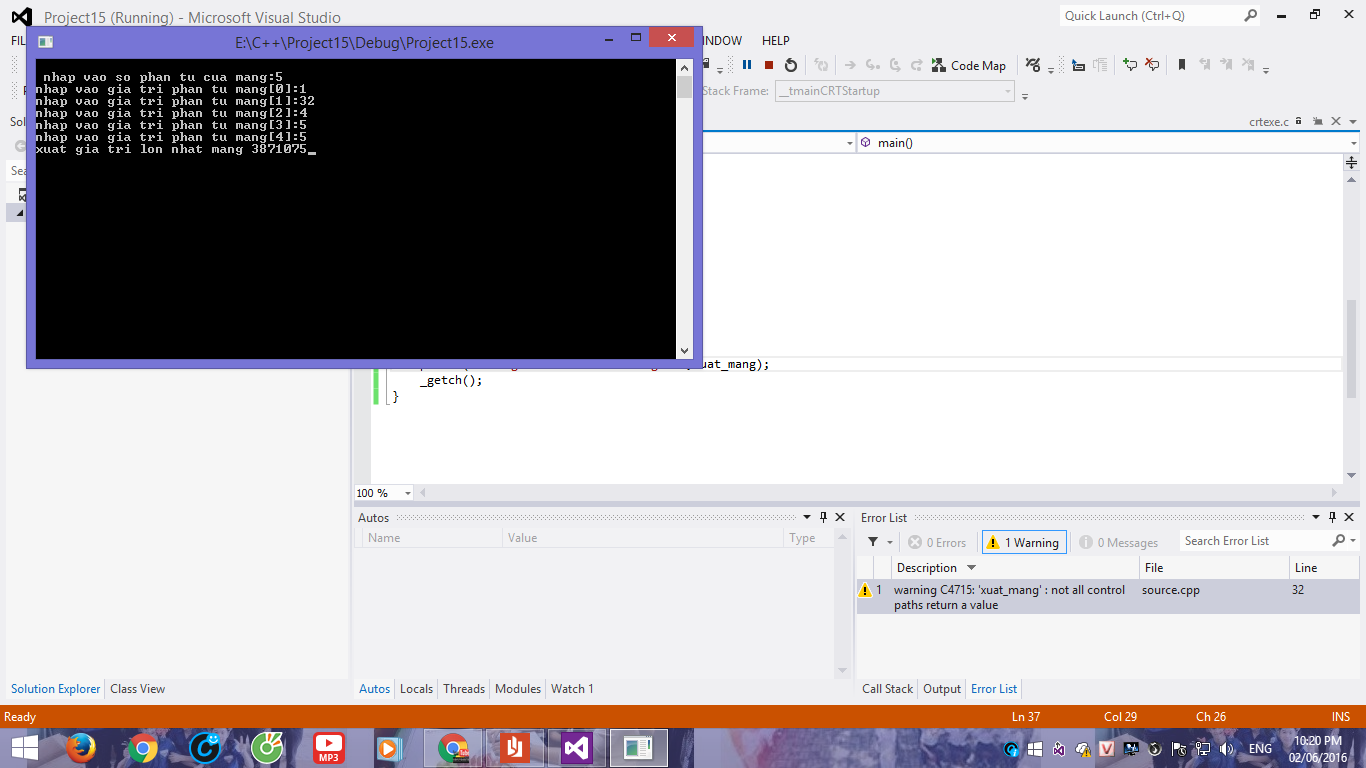Stop debugging with the red square
The image size is (1366, 768).
pos(769,65)
